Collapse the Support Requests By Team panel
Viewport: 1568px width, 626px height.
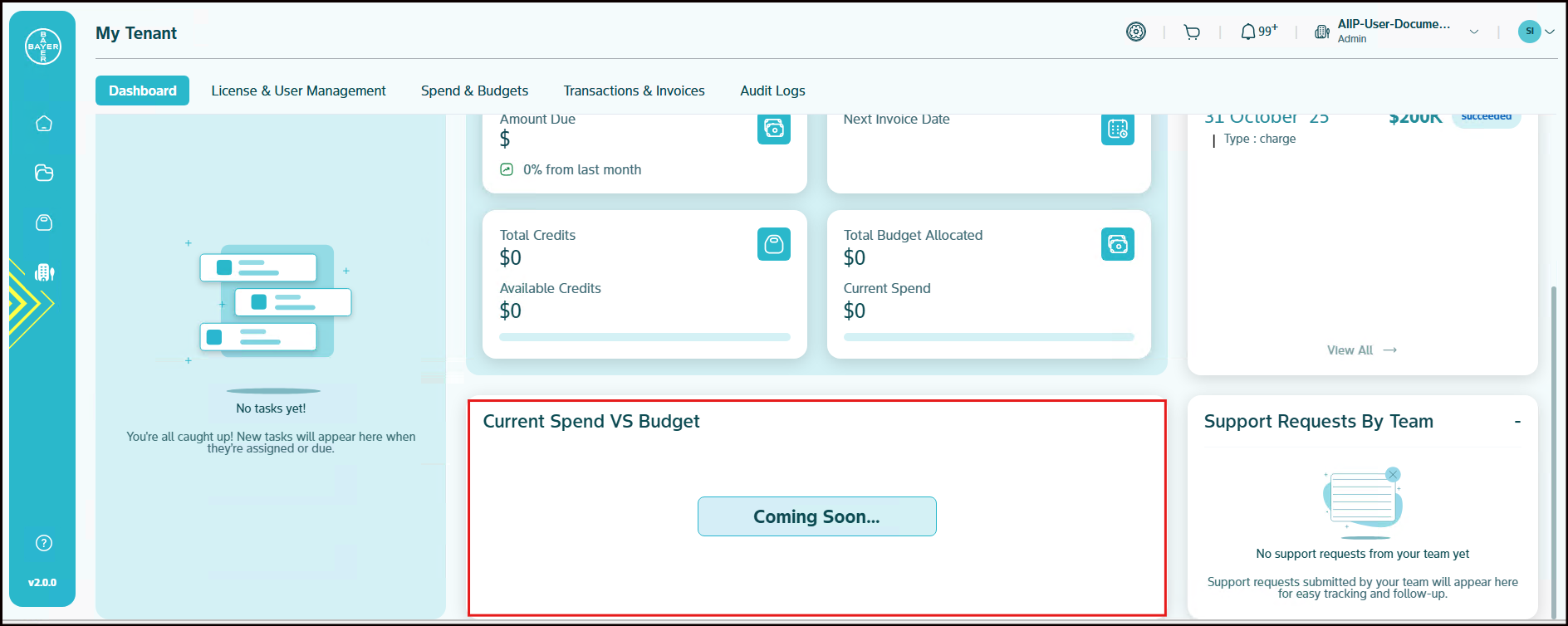point(1517,422)
